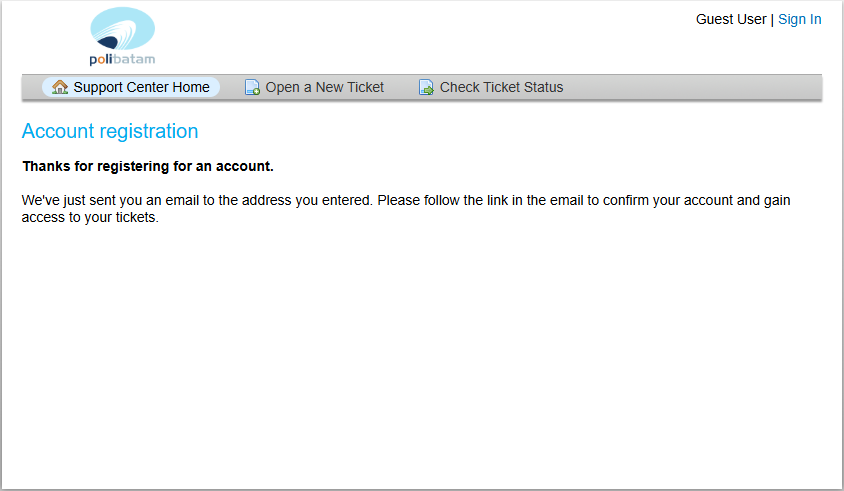Click gray navigation bar gap between Home and New Ticket
Screen dimensions: 844x491
coord(231,87)
